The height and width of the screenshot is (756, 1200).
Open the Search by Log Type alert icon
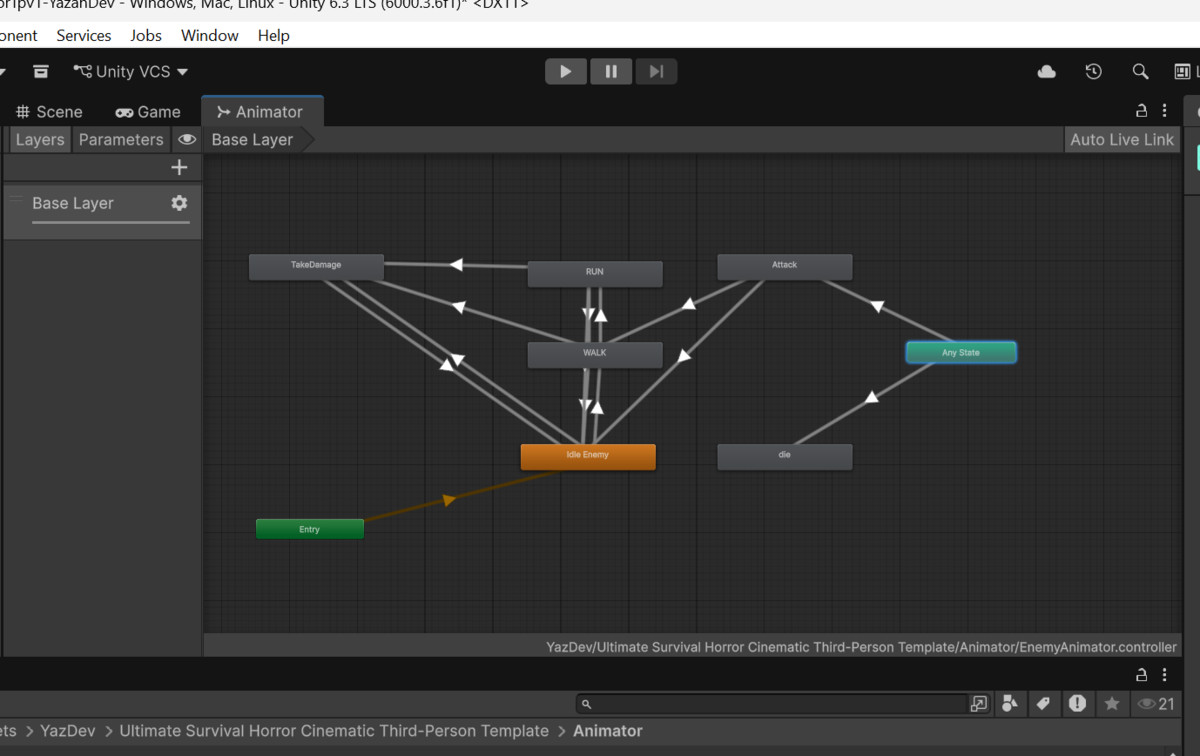tap(1077, 704)
